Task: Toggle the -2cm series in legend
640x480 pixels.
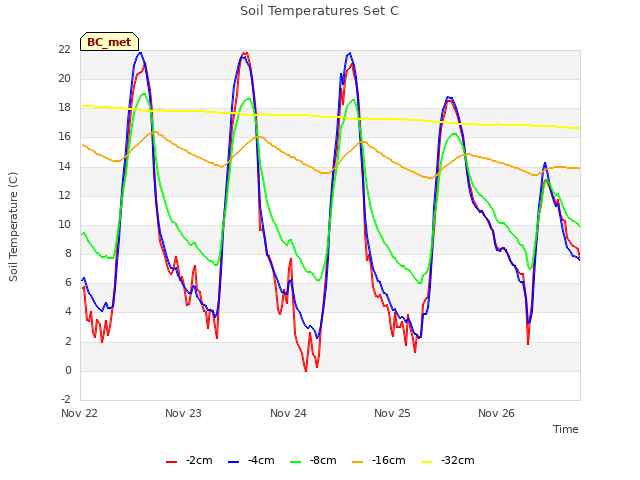Action: pyautogui.click(x=189, y=460)
